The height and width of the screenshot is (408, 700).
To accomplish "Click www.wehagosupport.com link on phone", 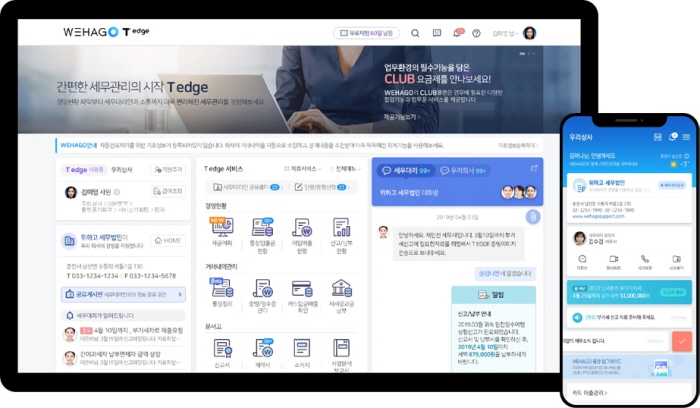I will coord(598,216).
